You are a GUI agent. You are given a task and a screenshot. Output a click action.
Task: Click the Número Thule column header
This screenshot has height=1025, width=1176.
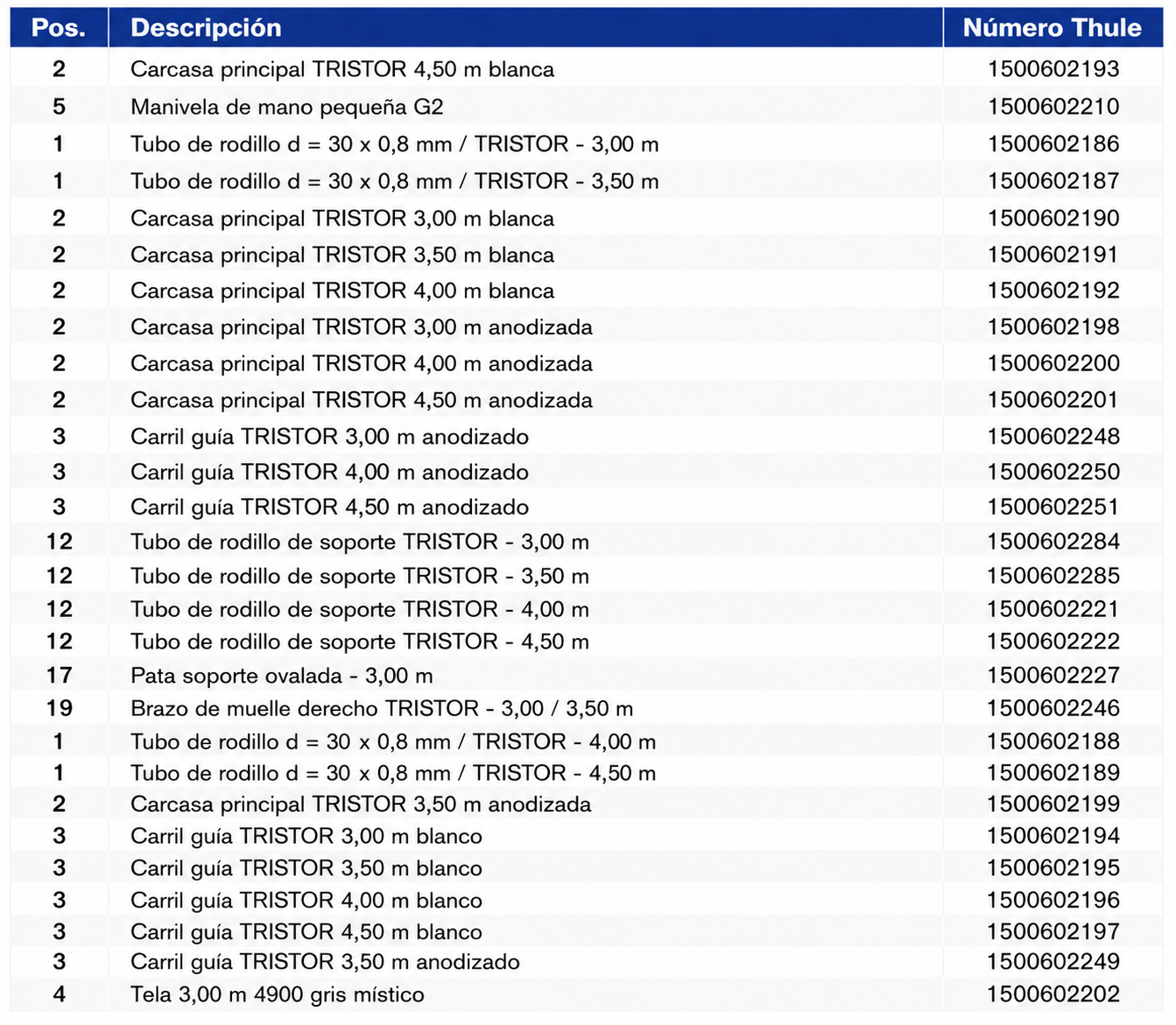pyautogui.click(x=1052, y=28)
